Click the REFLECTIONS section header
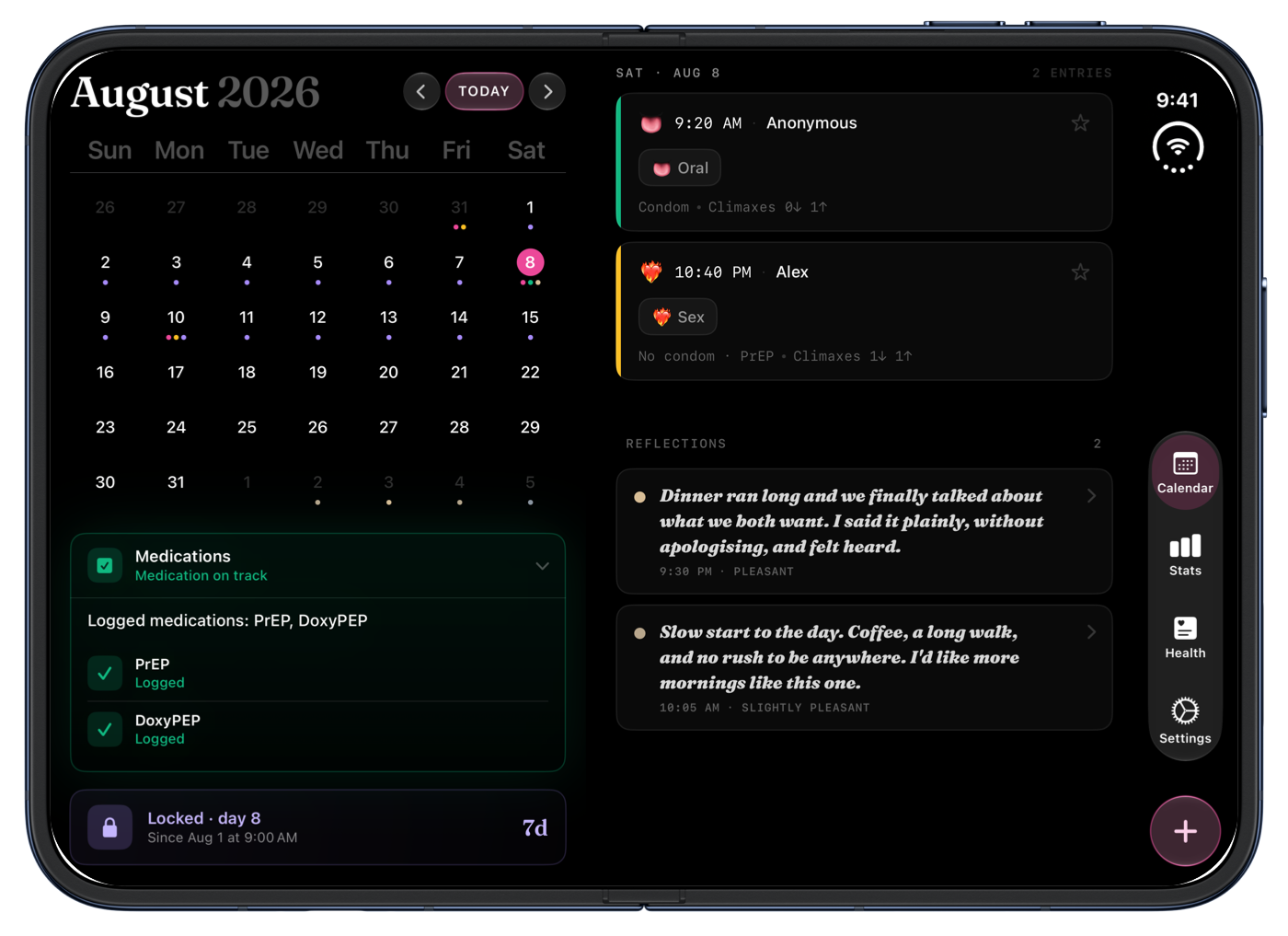The image size is (1288, 936). (x=676, y=444)
